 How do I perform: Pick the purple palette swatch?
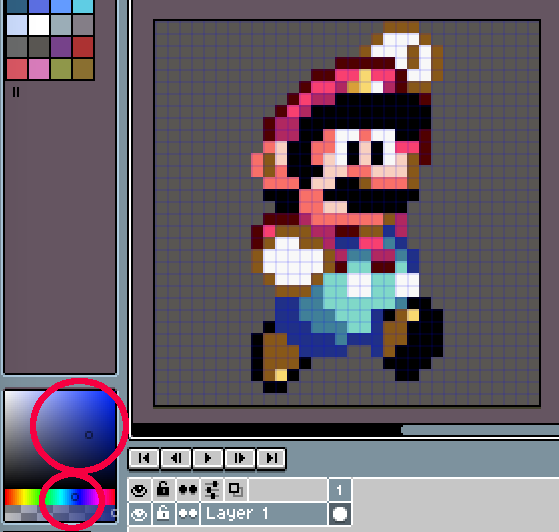61,47
